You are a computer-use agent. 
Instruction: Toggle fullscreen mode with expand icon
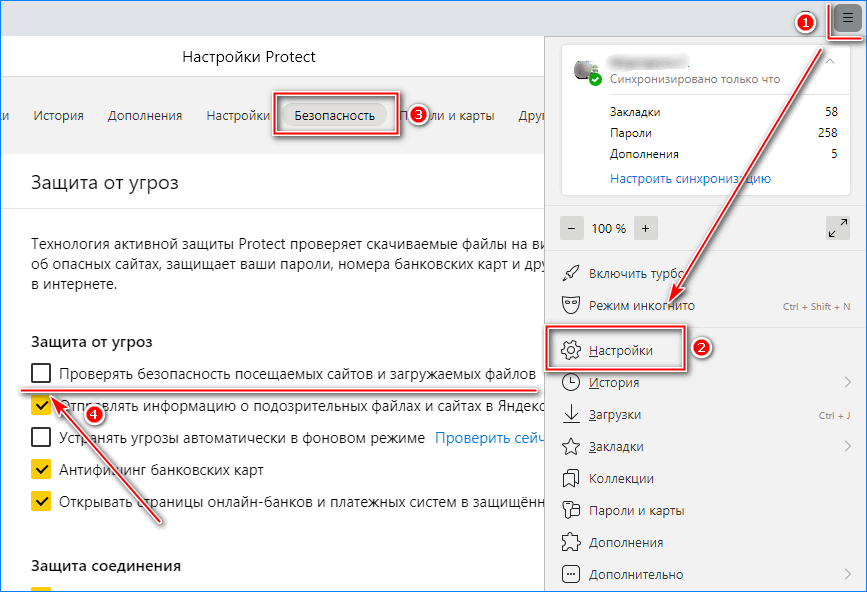point(837,228)
